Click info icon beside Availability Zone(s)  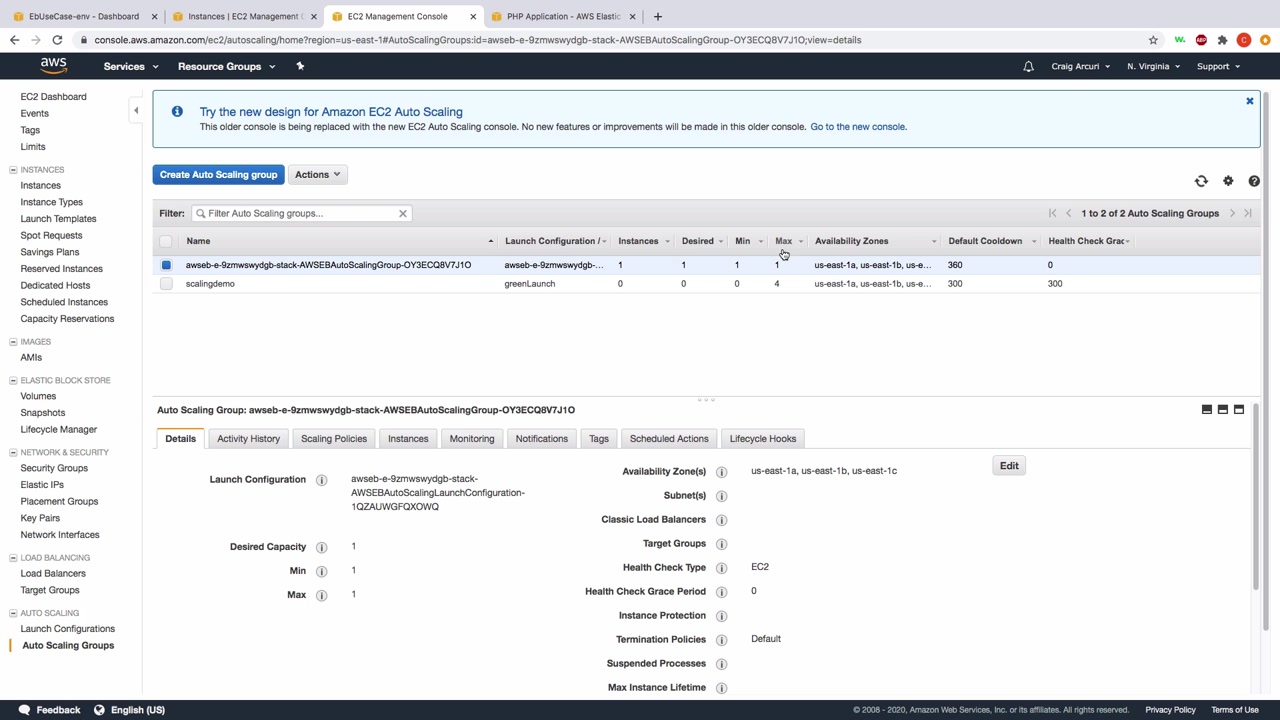[721, 472]
